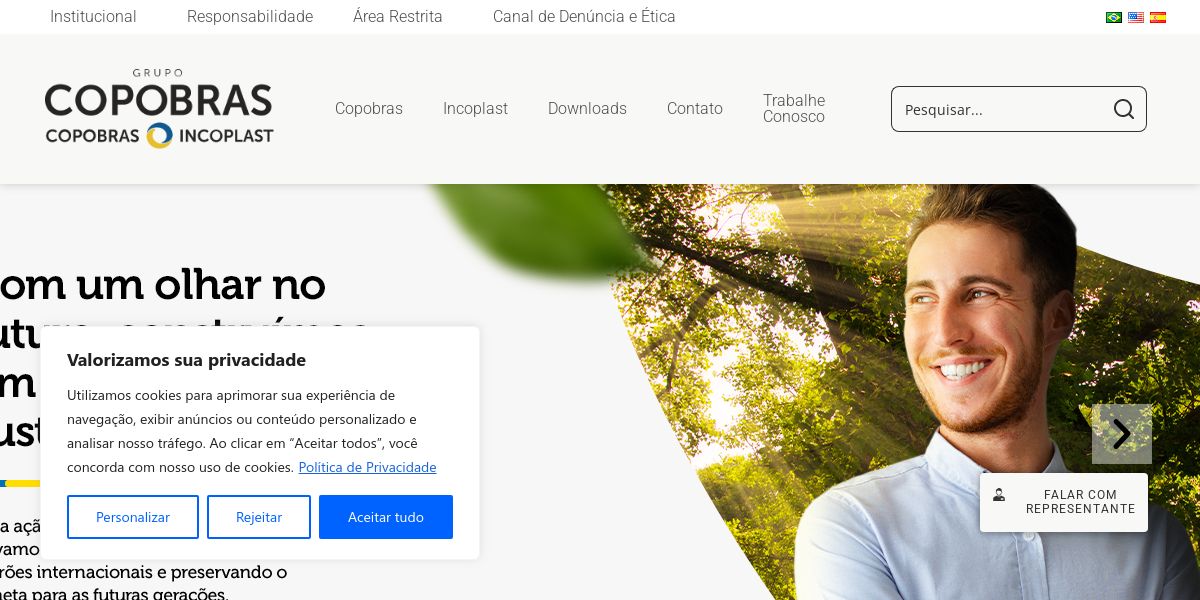Click the Grupo Copobras logo
This screenshot has width=1200, height=600.
click(159, 108)
